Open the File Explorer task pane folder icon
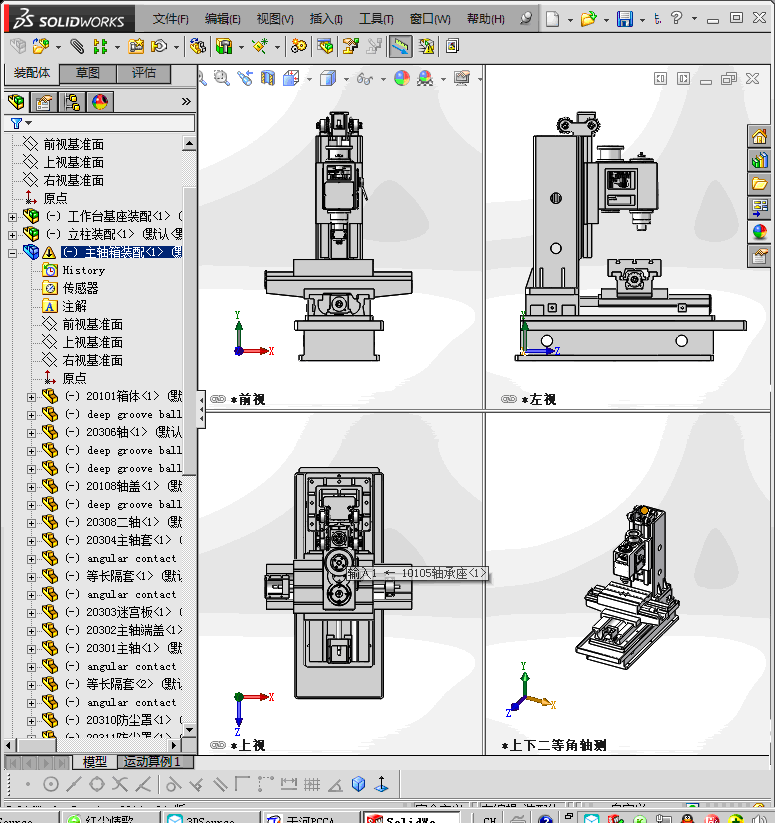This screenshot has height=823, width=775. coord(759,184)
